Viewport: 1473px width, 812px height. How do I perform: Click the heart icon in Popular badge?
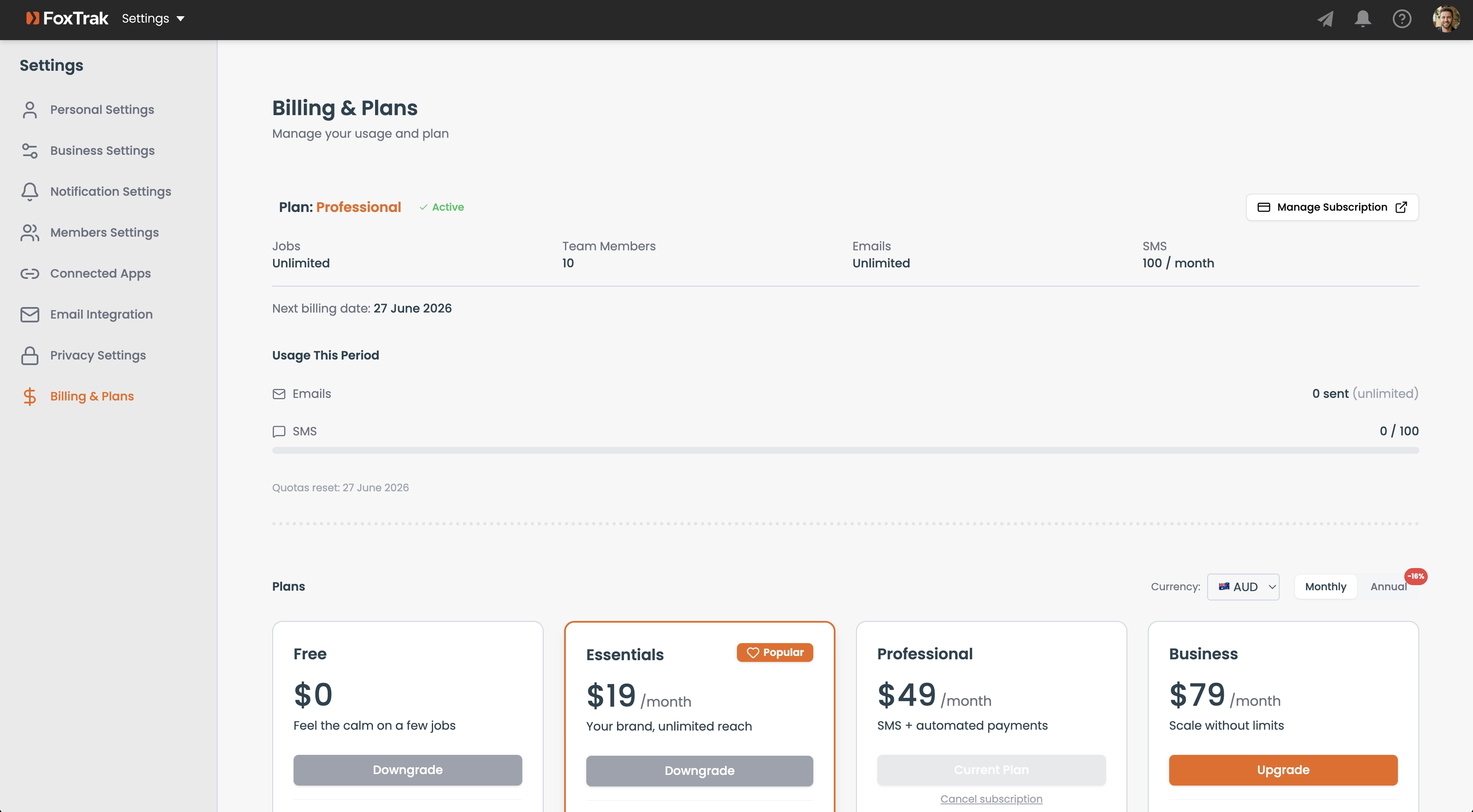pos(753,652)
